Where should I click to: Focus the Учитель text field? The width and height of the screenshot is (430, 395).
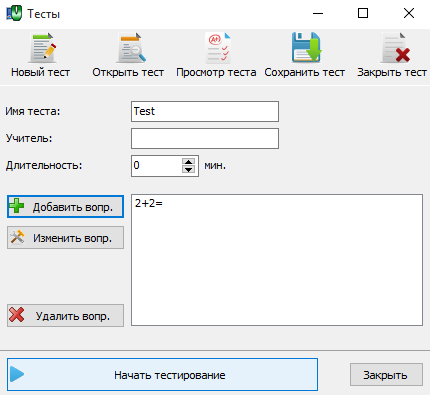[205, 138]
